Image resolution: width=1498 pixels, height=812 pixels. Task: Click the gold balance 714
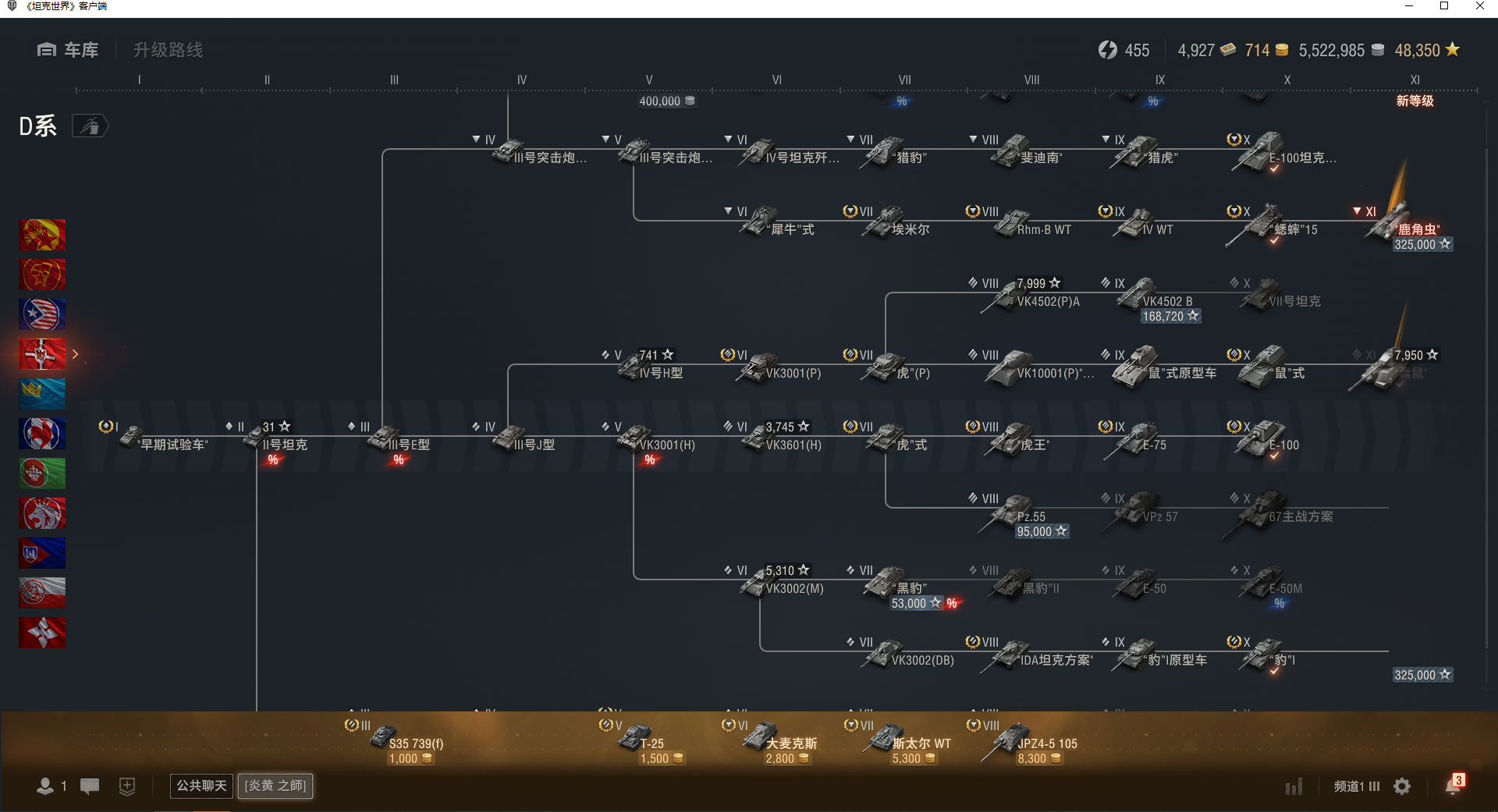(x=1266, y=50)
